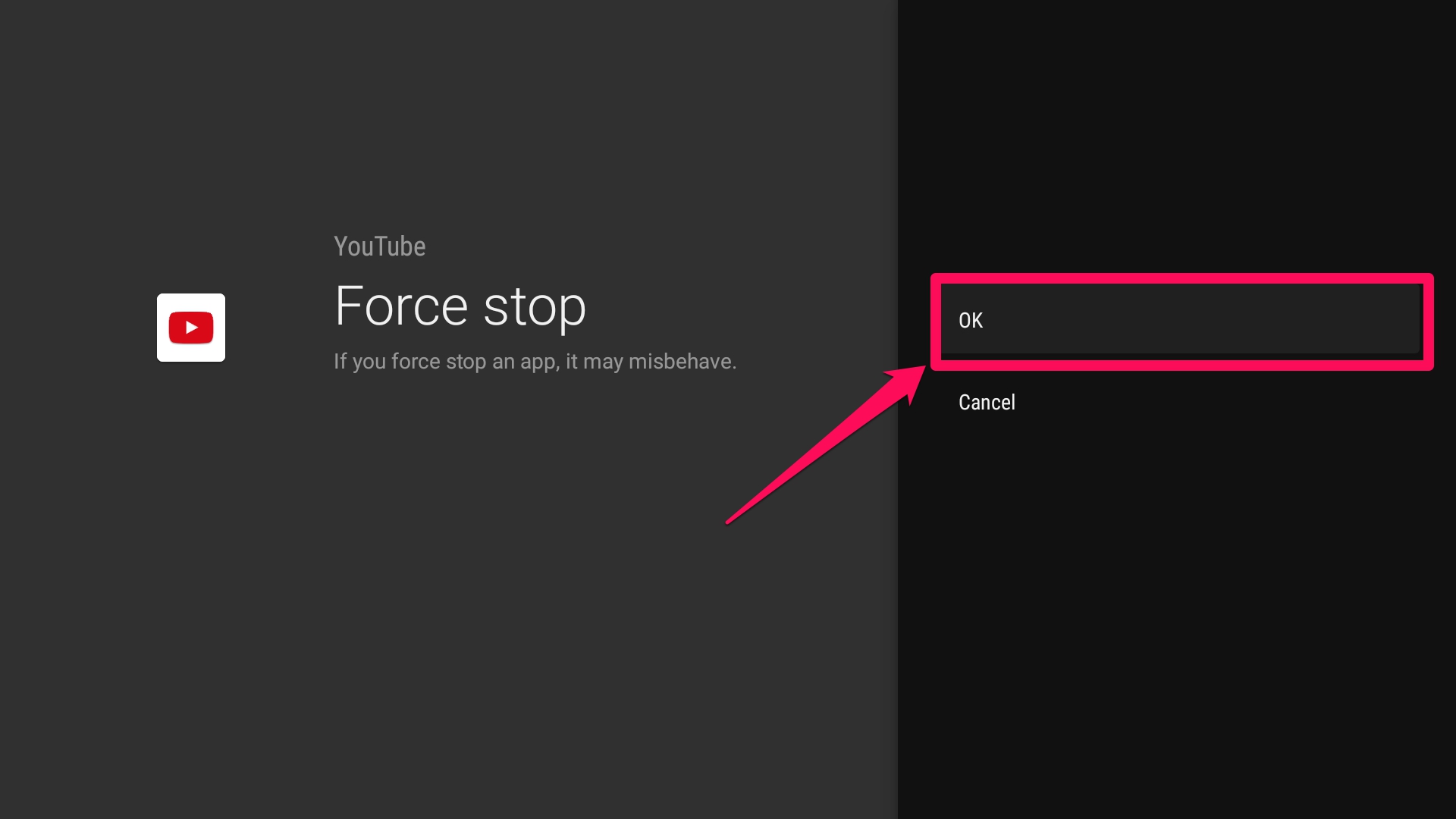Click the red play logo inside the icon
Image resolution: width=1456 pixels, height=819 pixels.
tap(191, 328)
